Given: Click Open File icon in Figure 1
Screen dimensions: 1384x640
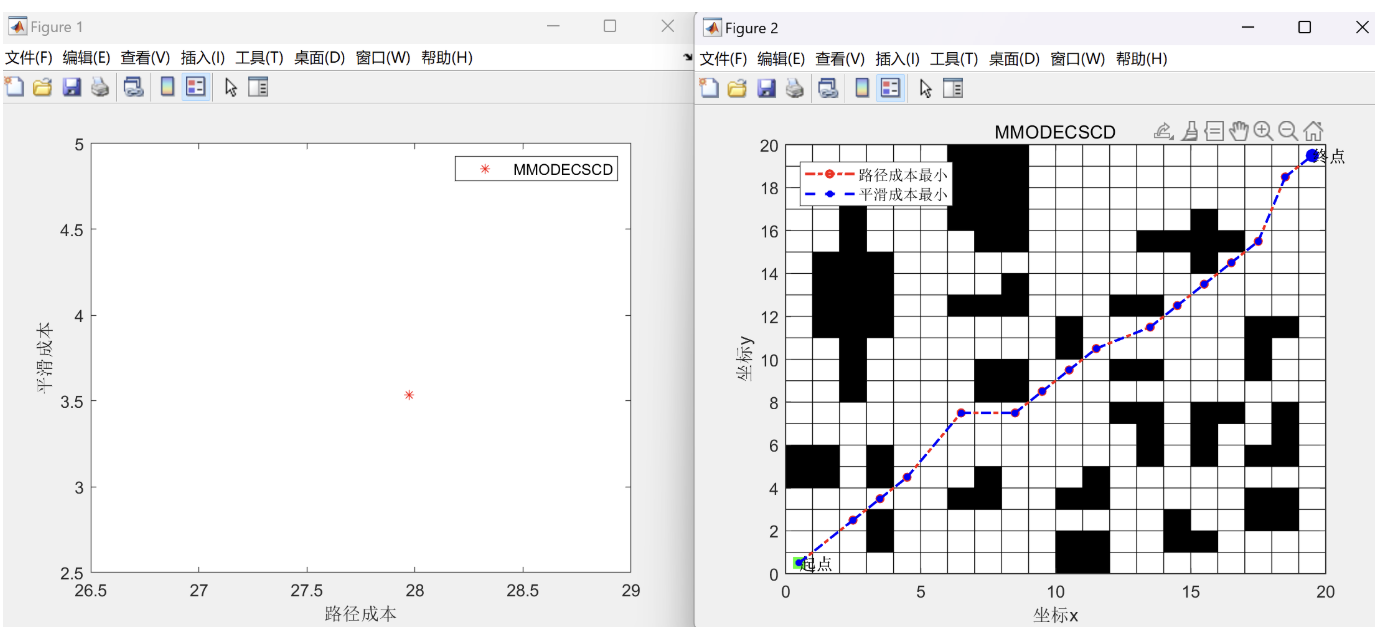Looking at the screenshot, I should (42, 88).
